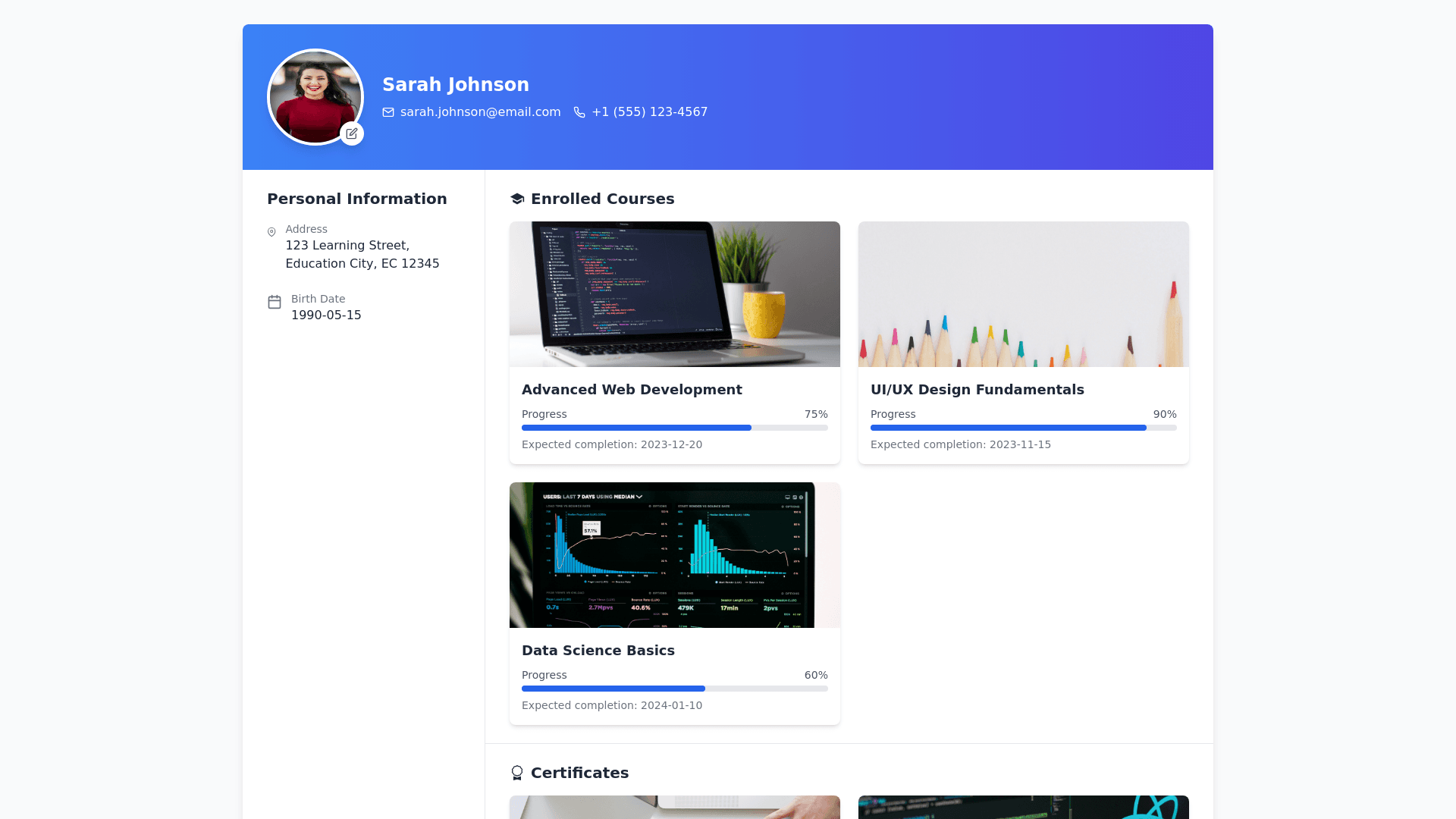This screenshot has width=1456, height=819.
Task: Click the phone icon in the header
Action: (x=579, y=112)
